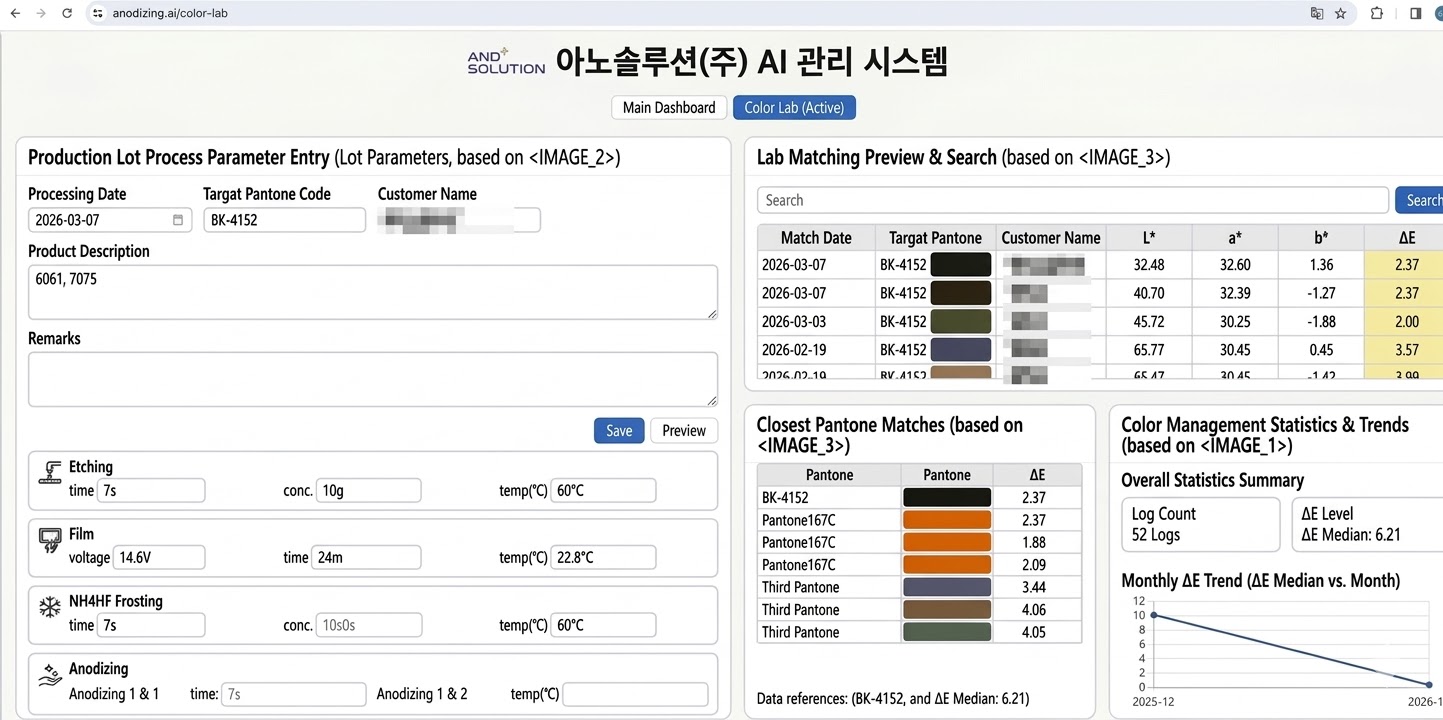This screenshot has width=1443, height=720.
Task: Click the NH4HF Frosting snowflake icon
Action: point(49,607)
